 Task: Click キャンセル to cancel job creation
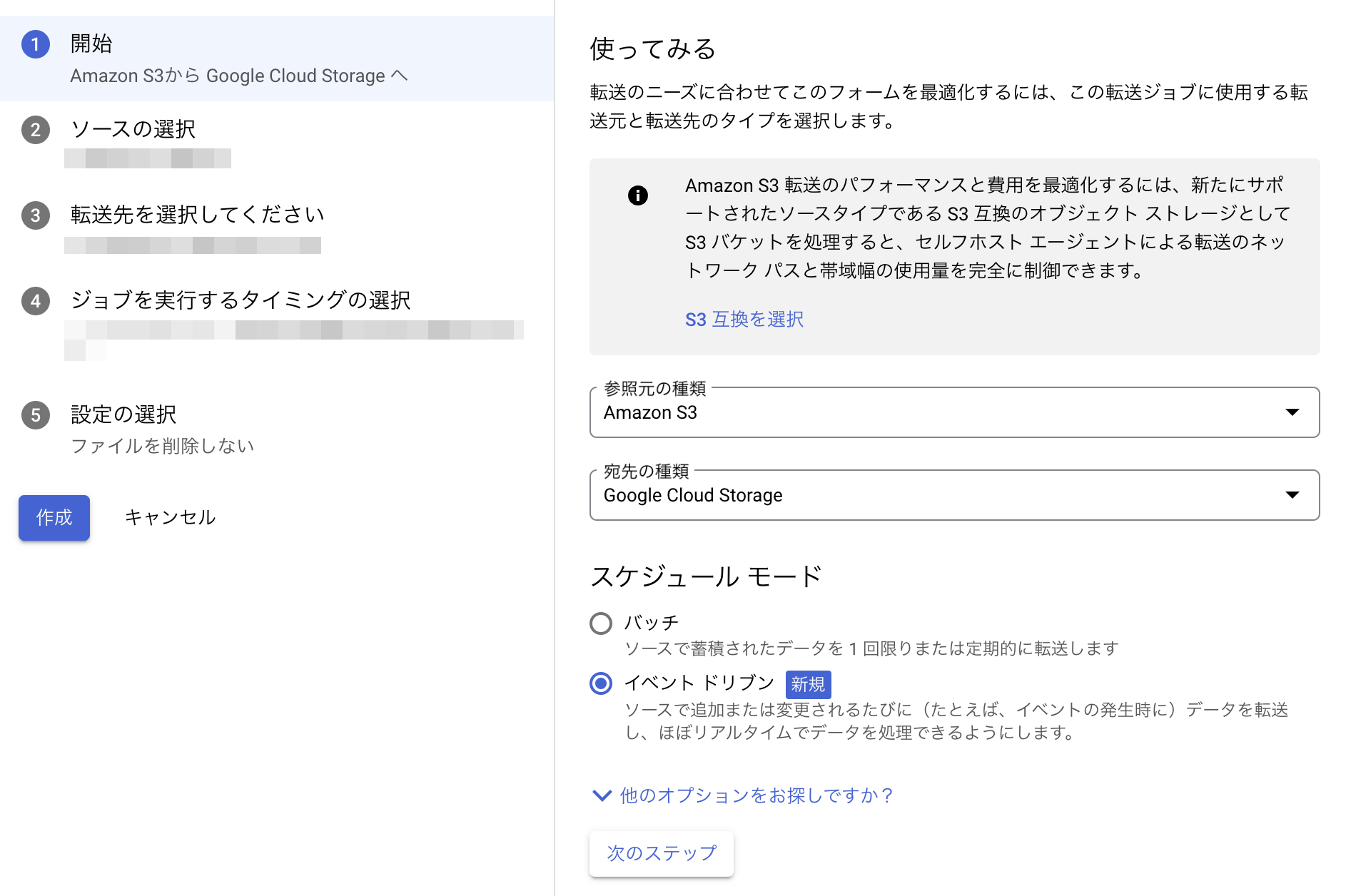pyautogui.click(x=171, y=518)
